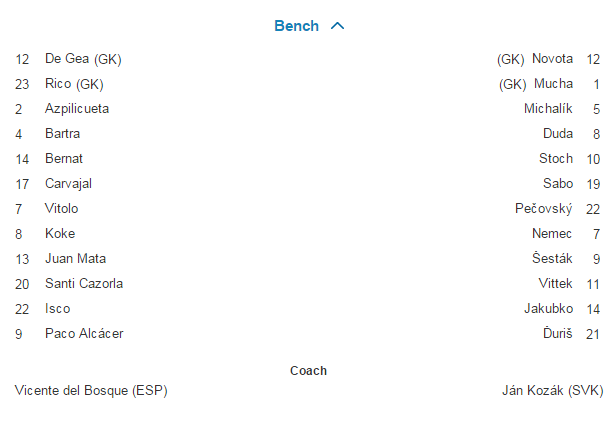The width and height of the screenshot is (615, 431).
Task: Click on Novota, Slovakia goalkeeper
Action: tap(552, 59)
